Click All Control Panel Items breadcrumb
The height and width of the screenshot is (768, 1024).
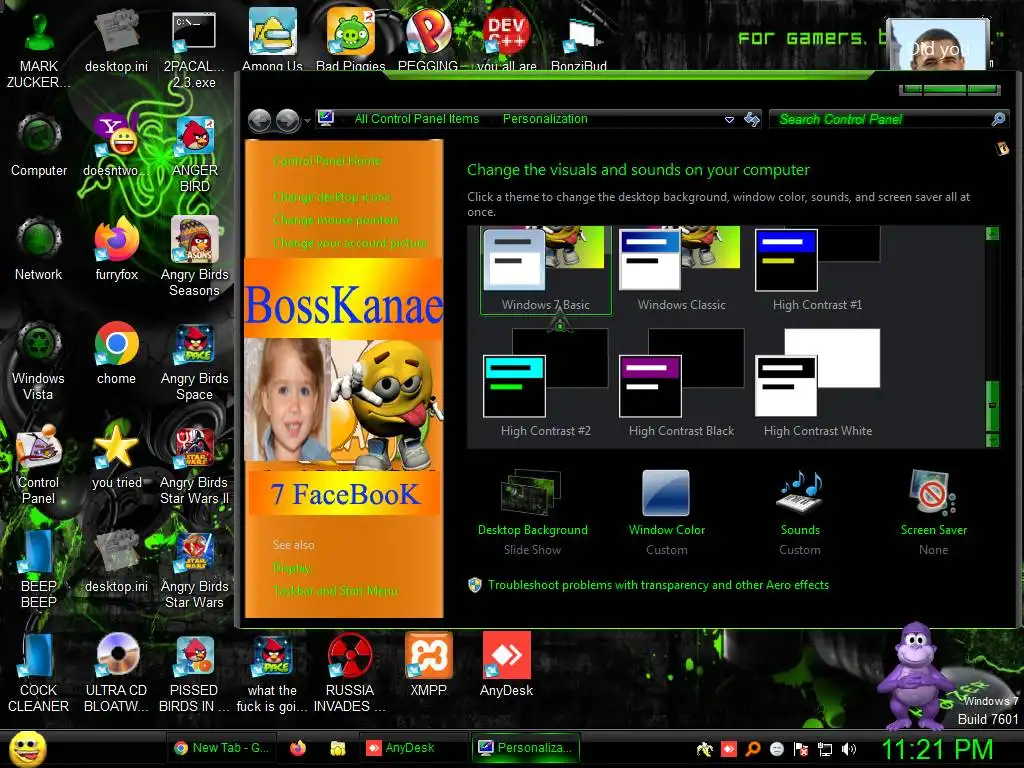point(417,119)
